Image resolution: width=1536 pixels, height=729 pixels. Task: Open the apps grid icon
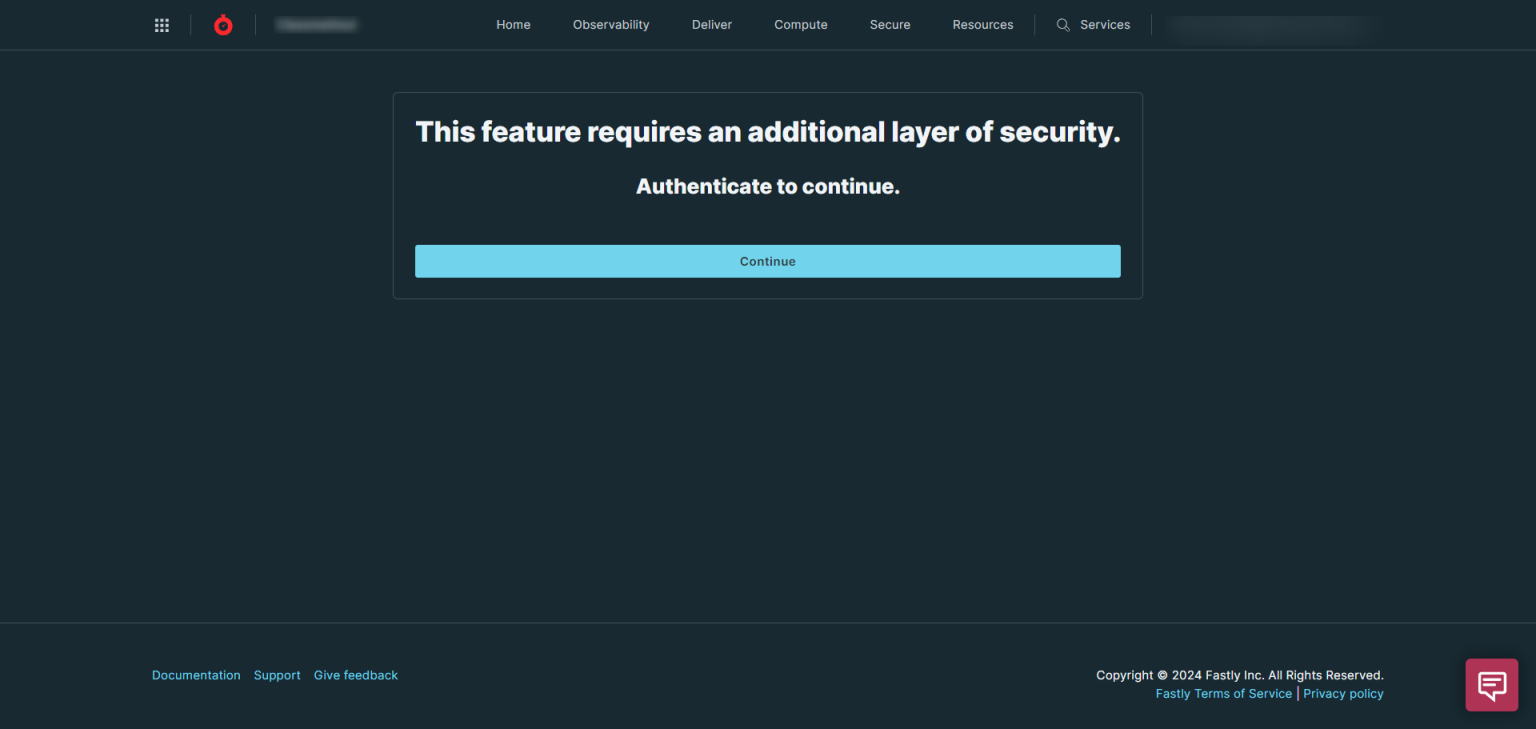pos(161,24)
